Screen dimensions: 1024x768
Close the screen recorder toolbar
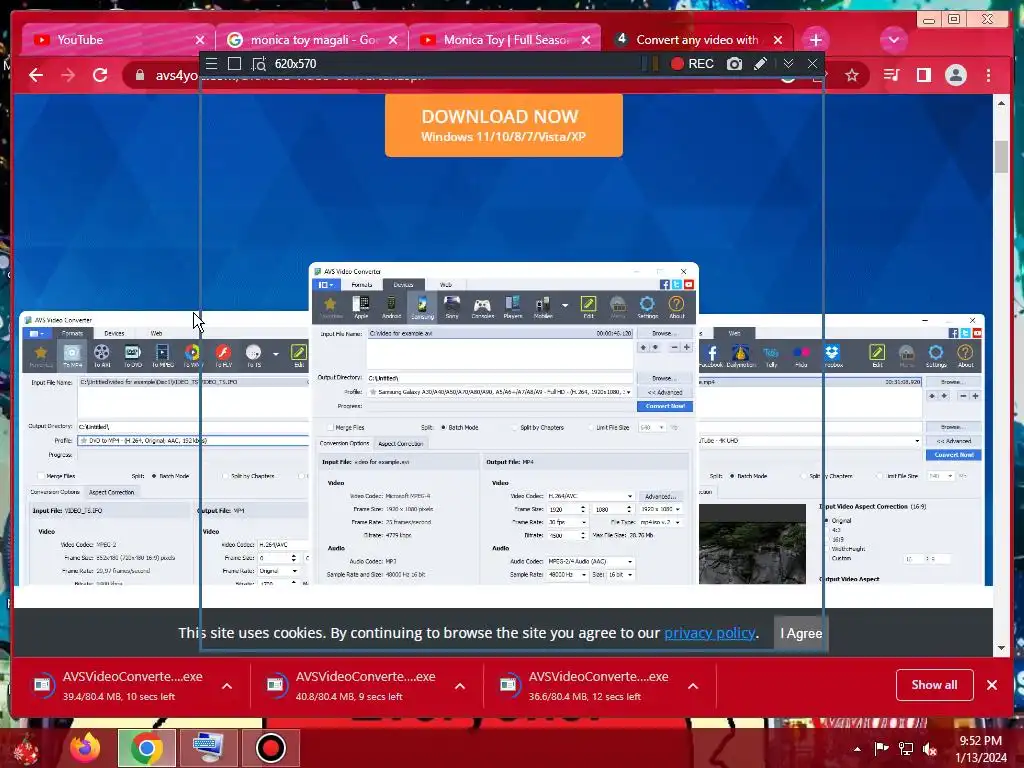pos(812,63)
